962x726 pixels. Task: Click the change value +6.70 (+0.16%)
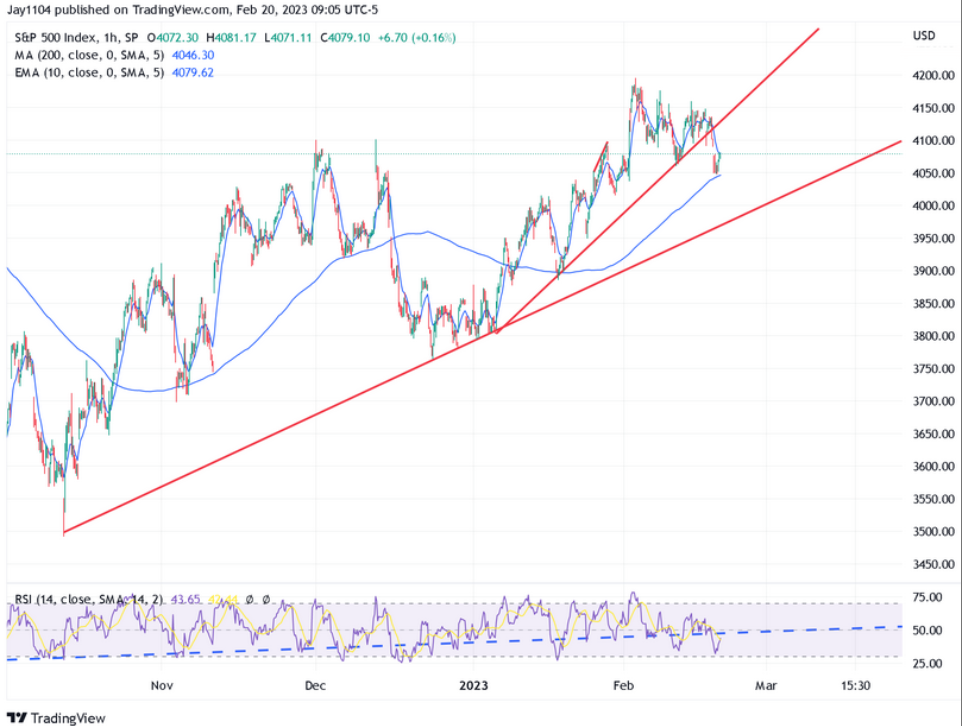tap(417, 37)
